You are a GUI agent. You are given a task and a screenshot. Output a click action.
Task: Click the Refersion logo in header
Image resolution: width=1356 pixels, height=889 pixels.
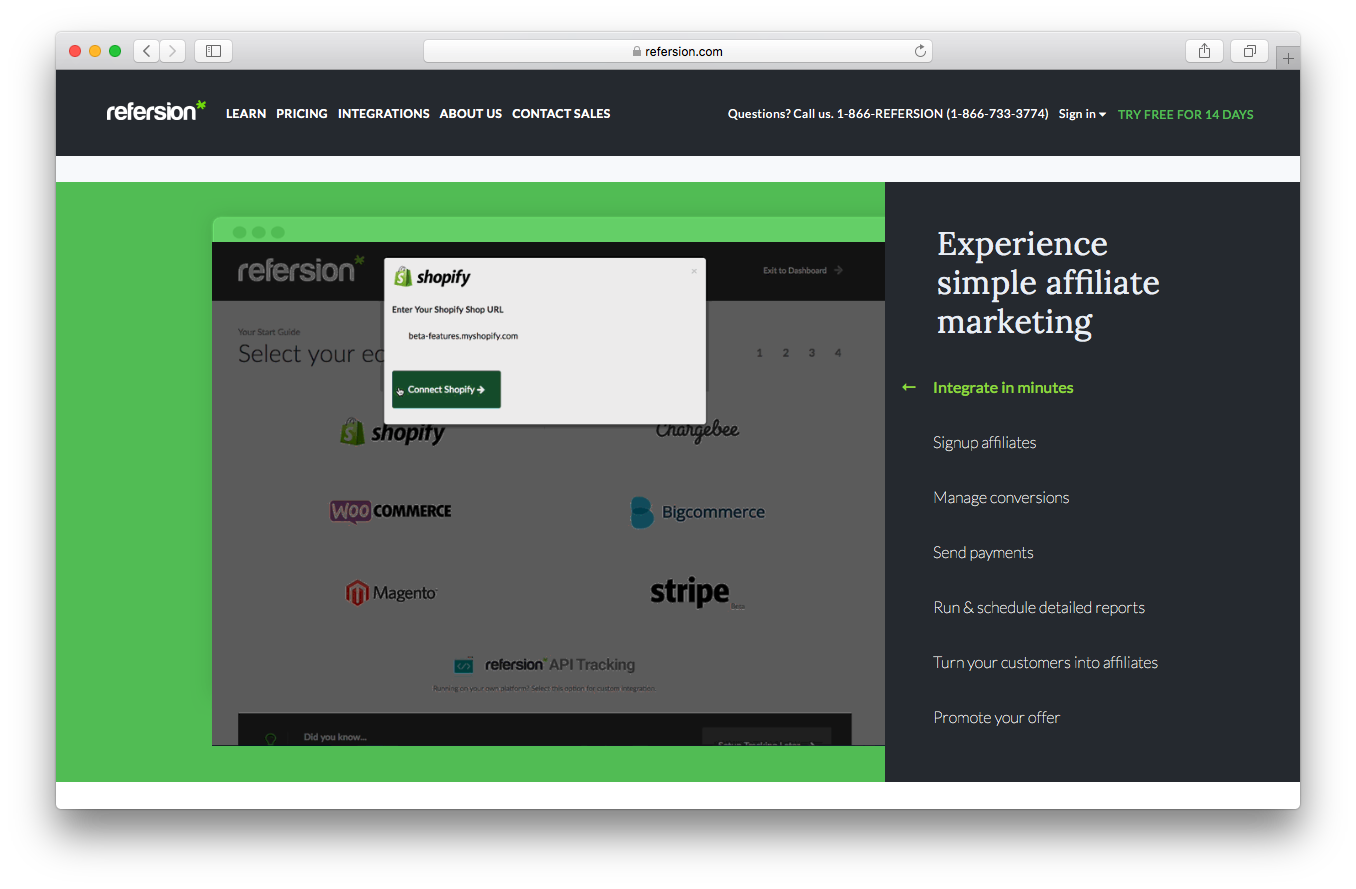click(x=156, y=111)
